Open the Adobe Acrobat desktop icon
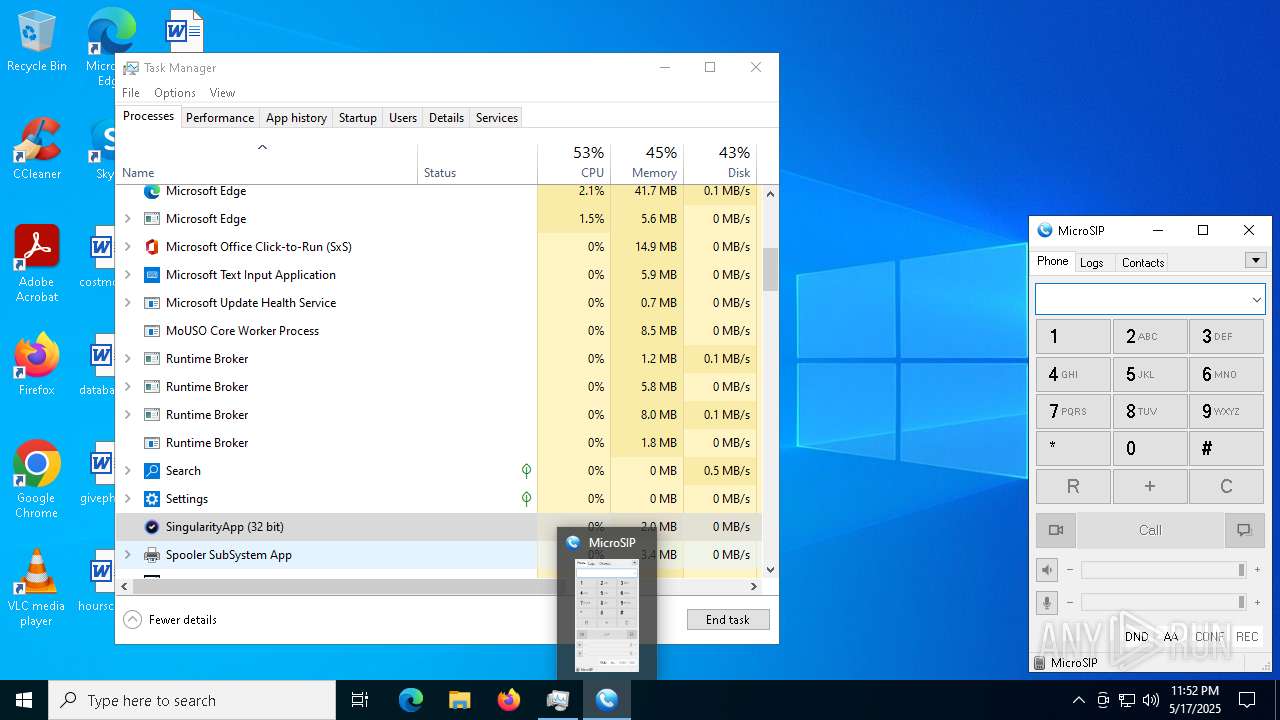 click(37, 264)
